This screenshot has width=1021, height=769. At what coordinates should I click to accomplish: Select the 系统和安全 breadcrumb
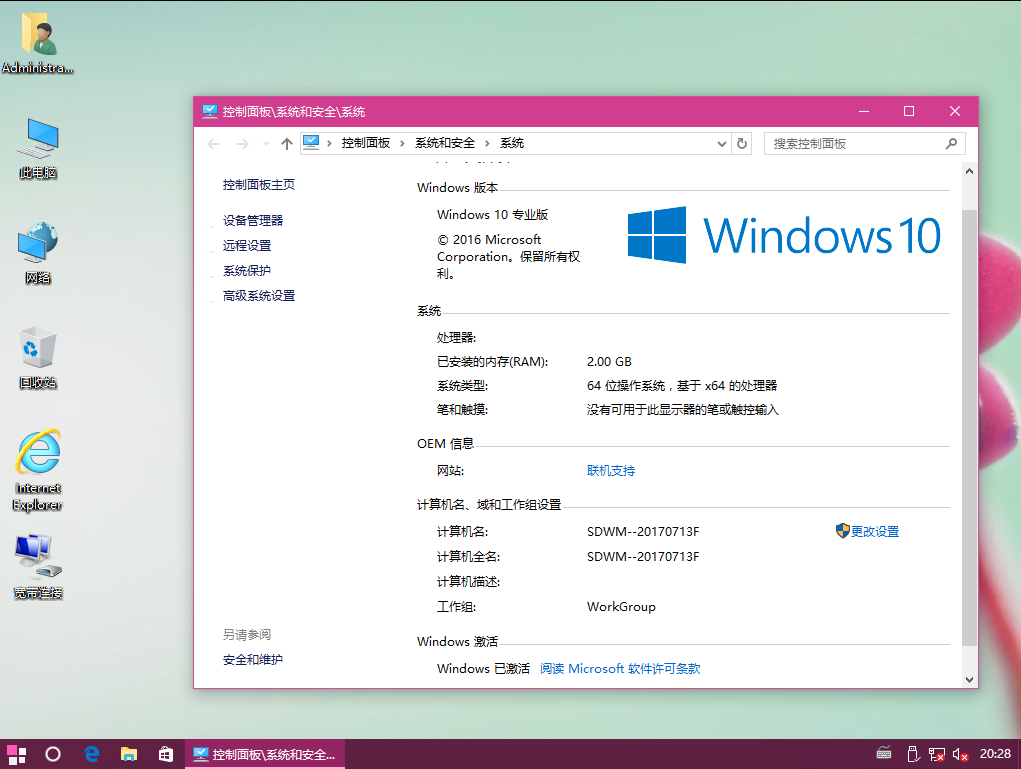[x=445, y=143]
